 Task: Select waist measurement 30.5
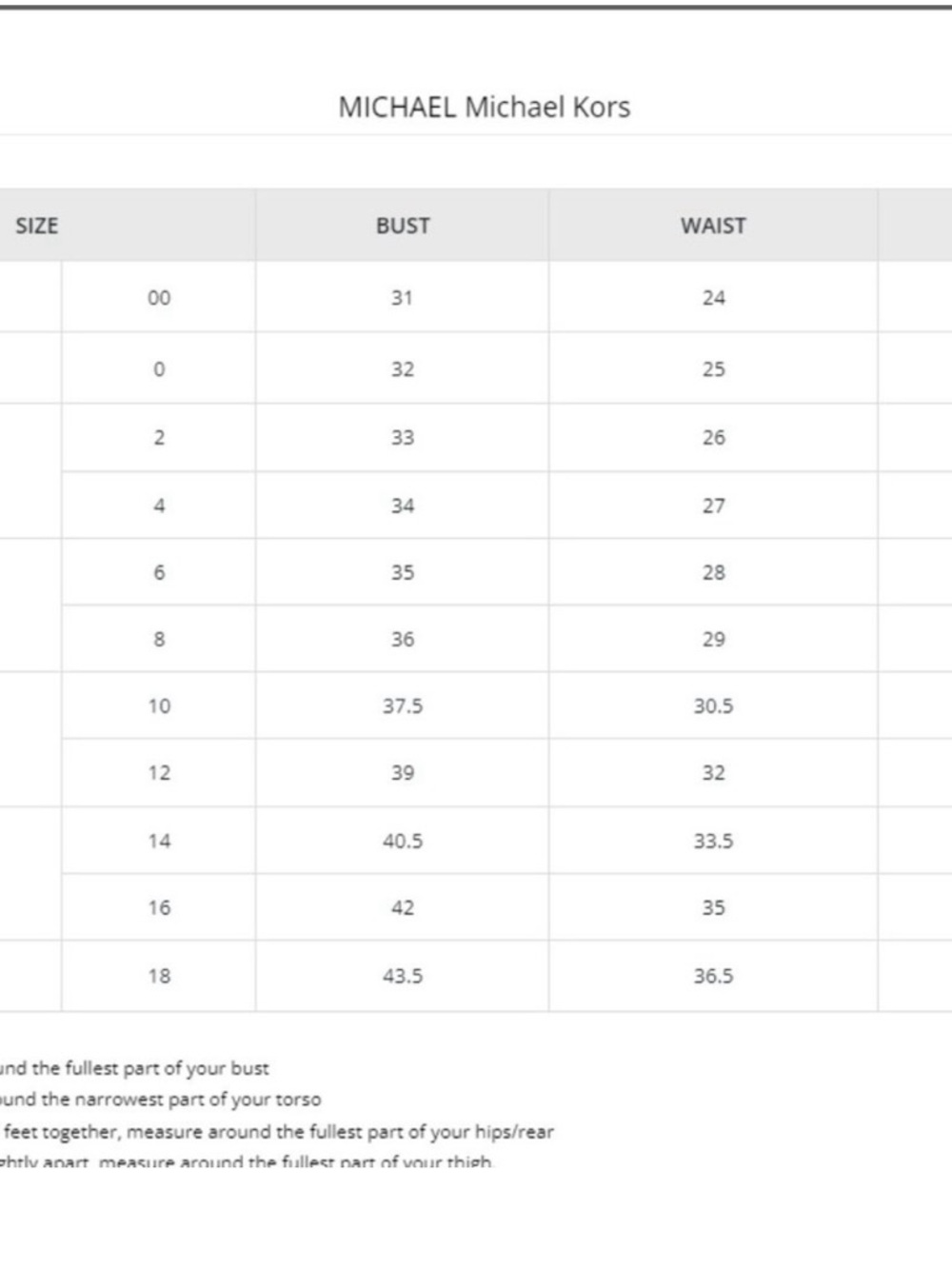click(x=713, y=706)
